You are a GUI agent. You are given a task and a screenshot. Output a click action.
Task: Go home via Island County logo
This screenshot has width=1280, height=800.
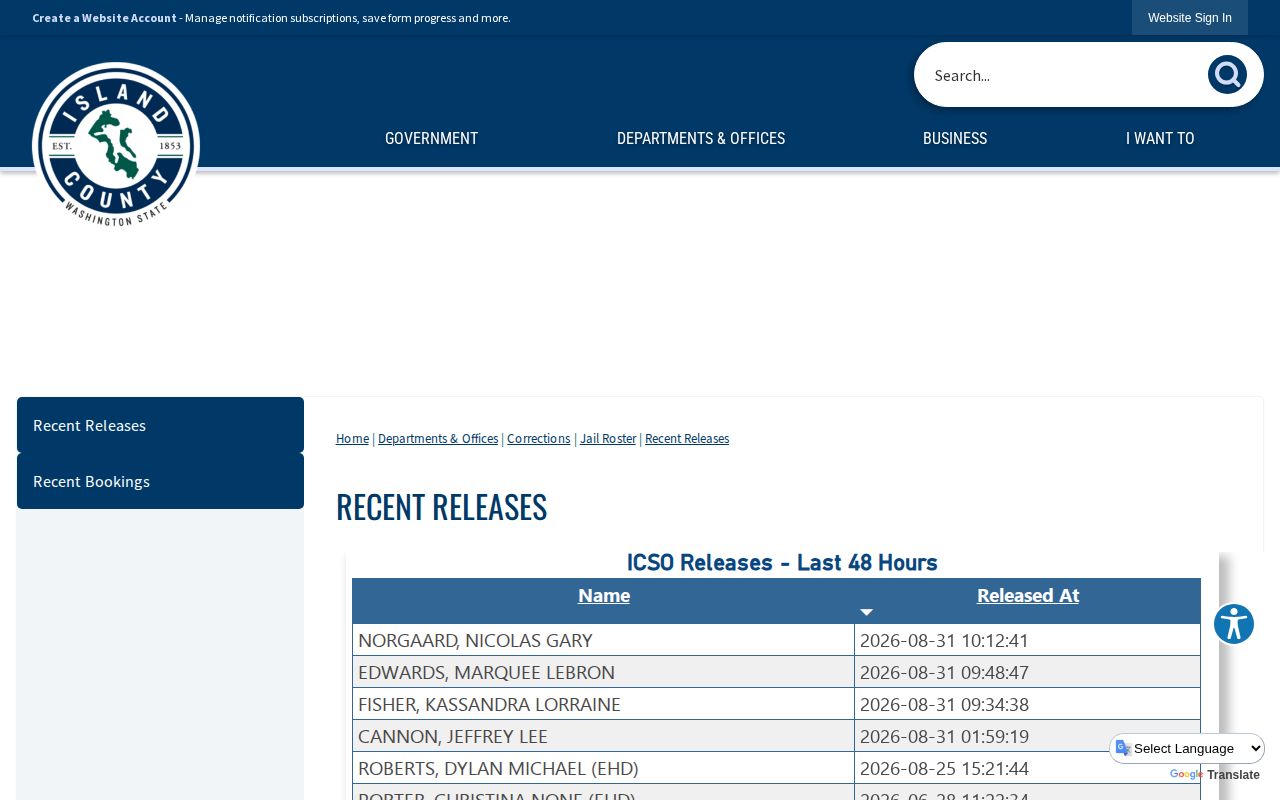point(116,145)
